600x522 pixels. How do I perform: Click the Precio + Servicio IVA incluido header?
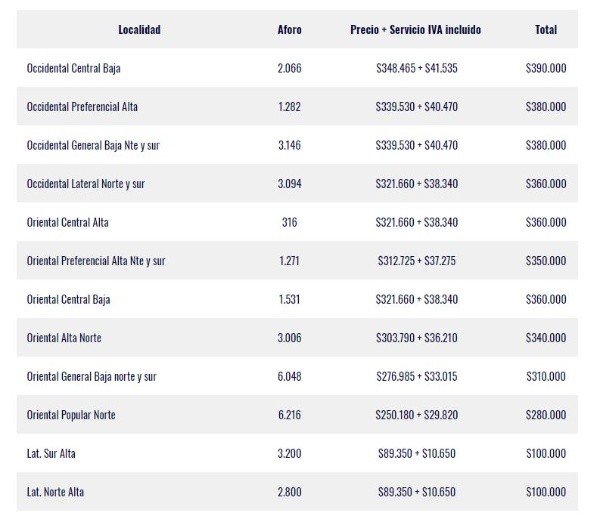click(416, 30)
